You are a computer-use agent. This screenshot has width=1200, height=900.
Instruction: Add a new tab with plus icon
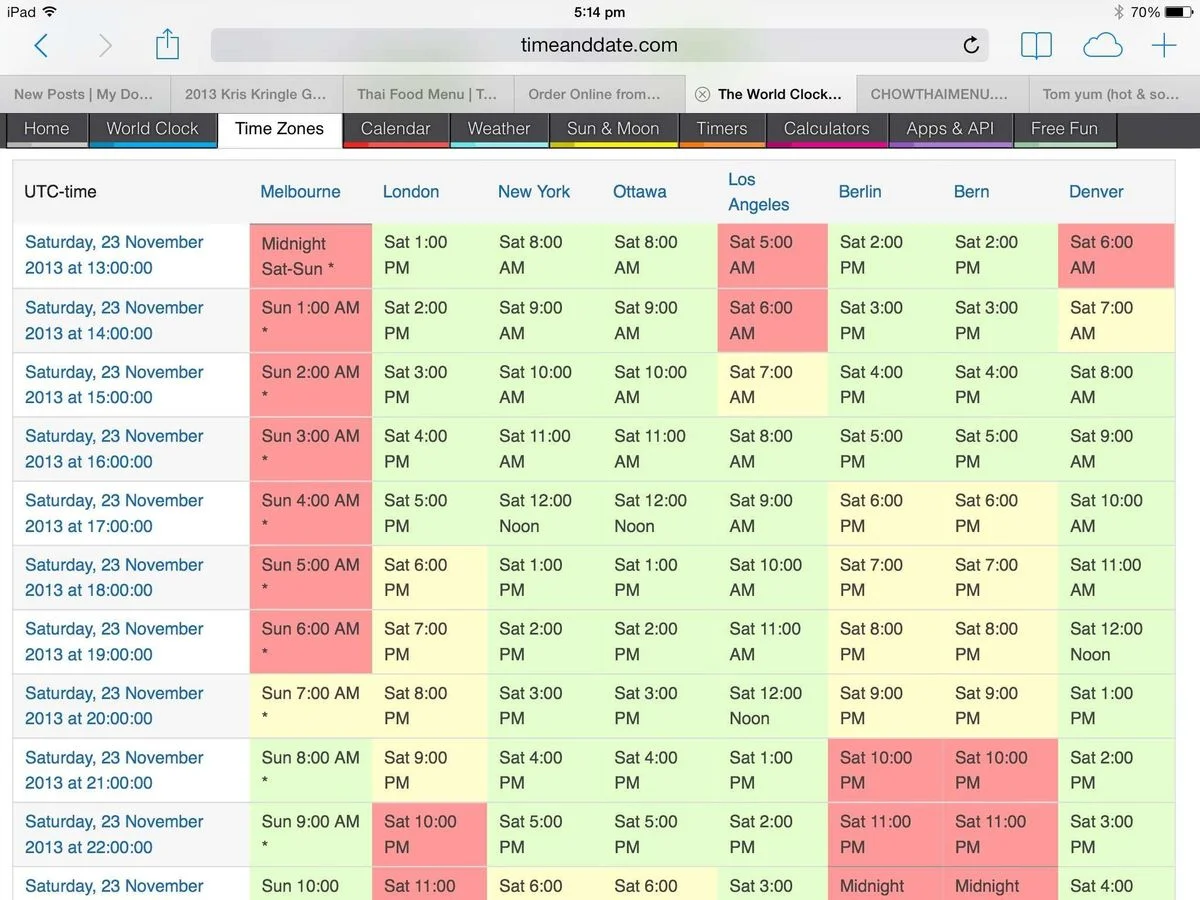(x=1163, y=45)
